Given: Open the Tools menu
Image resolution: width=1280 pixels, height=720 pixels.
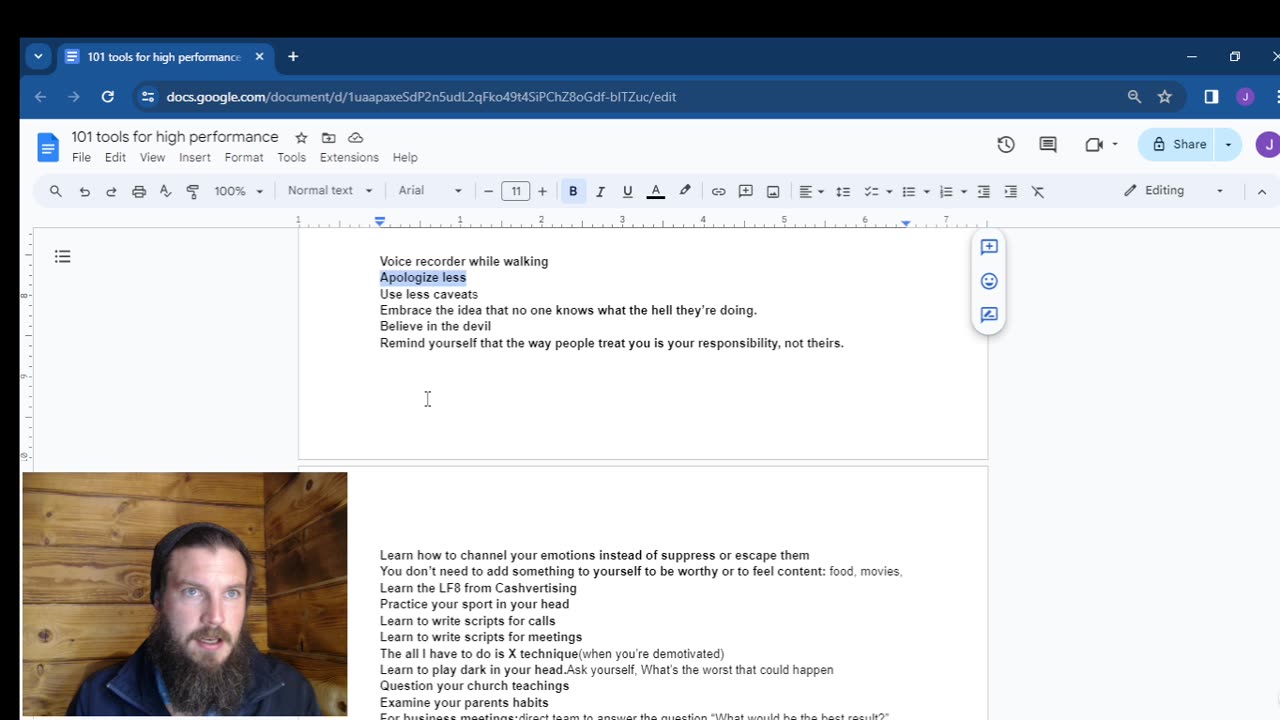Looking at the screenshot, I should pos(291,158).
